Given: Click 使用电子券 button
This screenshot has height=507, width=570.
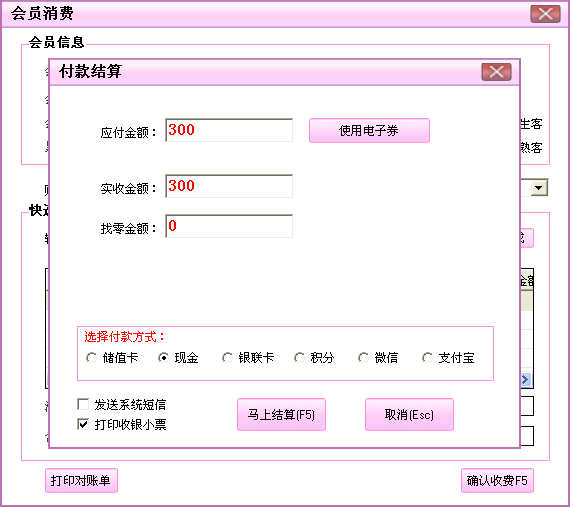Looking at the screenshot, I should (x=369, y=130).
